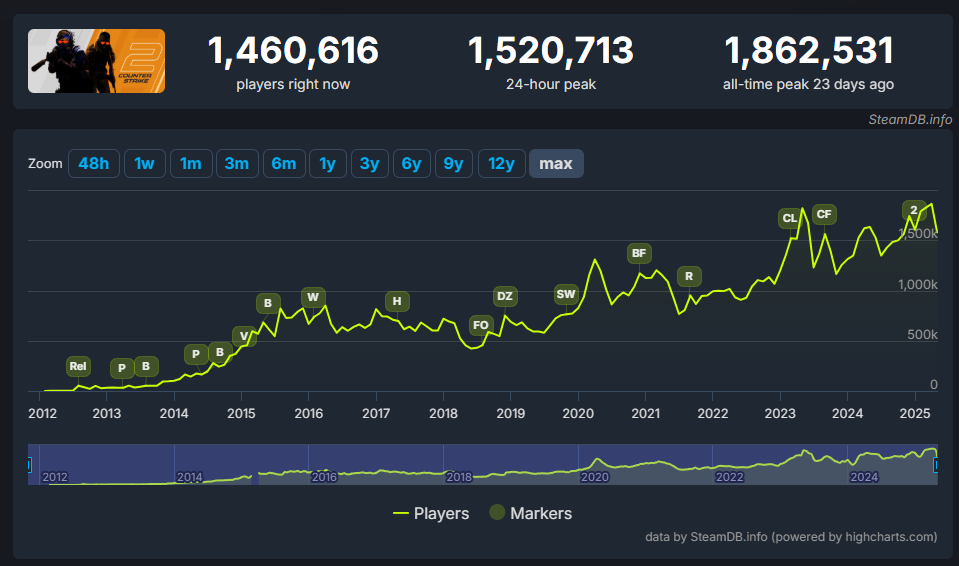Image resolution: width=959 pixels, height=566 pixels.
Task: Click the SW marker on chart
Action: [x=566, y=294]
